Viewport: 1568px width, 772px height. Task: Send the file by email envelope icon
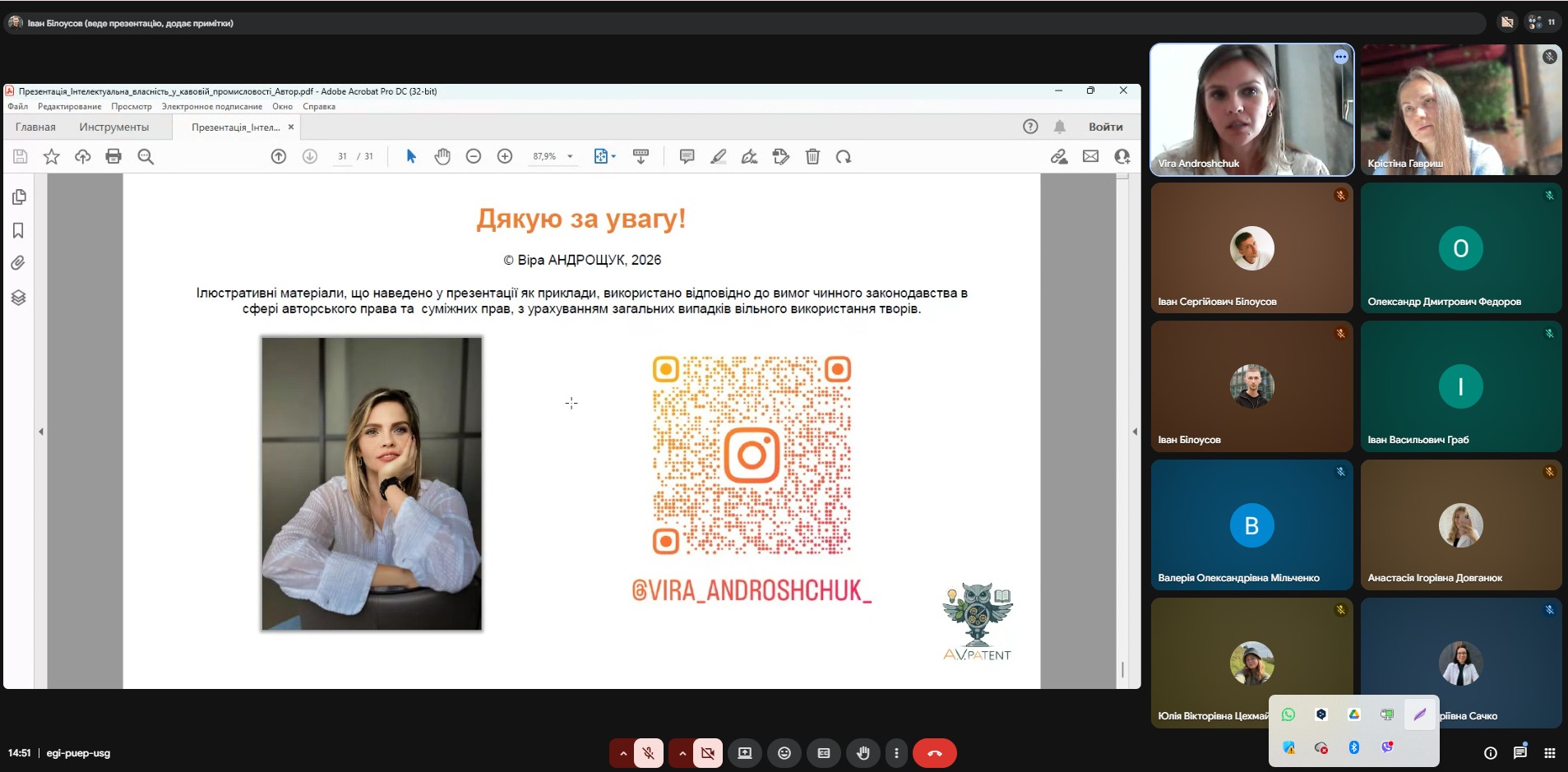point(1090,156)
